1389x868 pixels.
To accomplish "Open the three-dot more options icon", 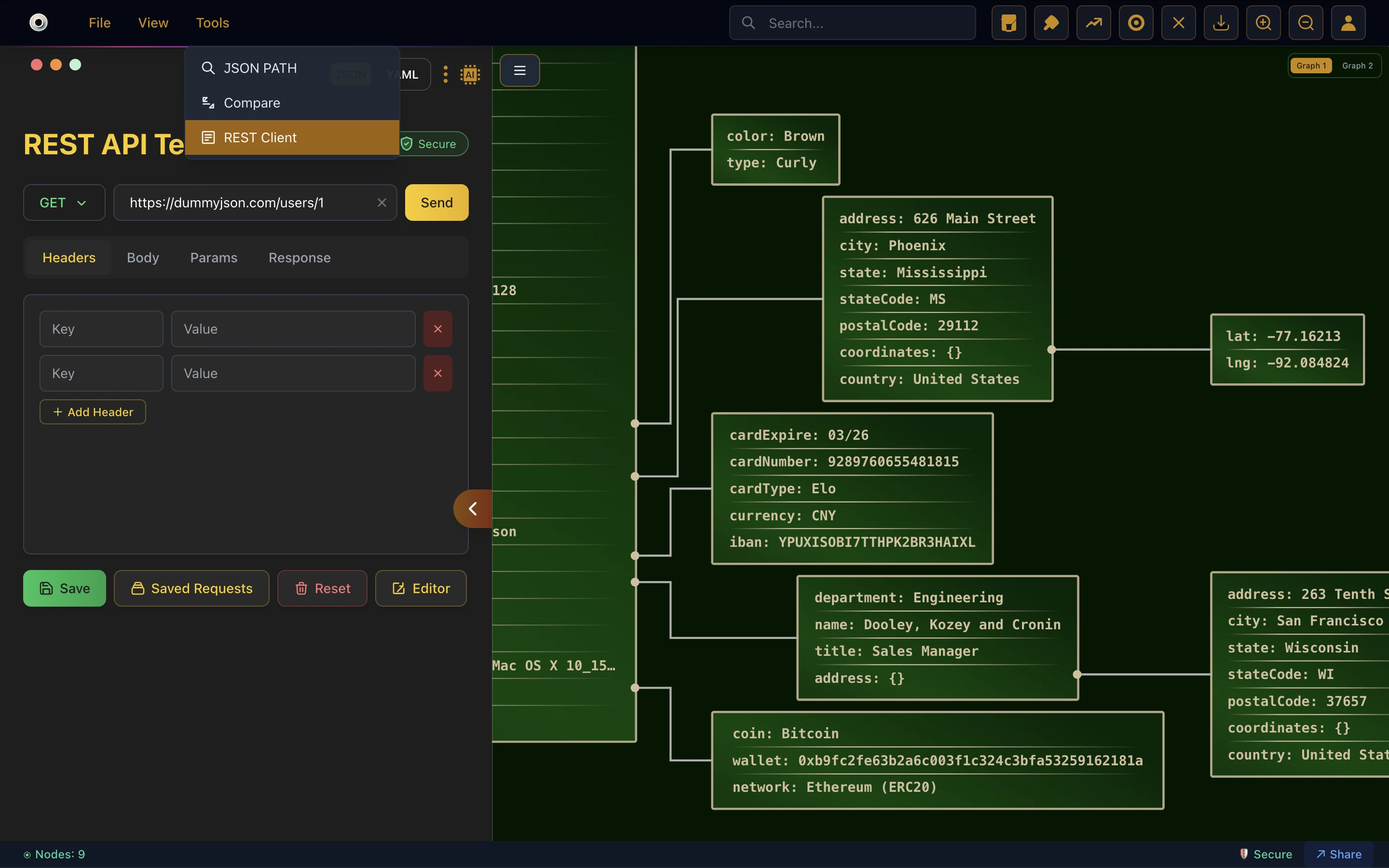I will [x=446, y=74].
